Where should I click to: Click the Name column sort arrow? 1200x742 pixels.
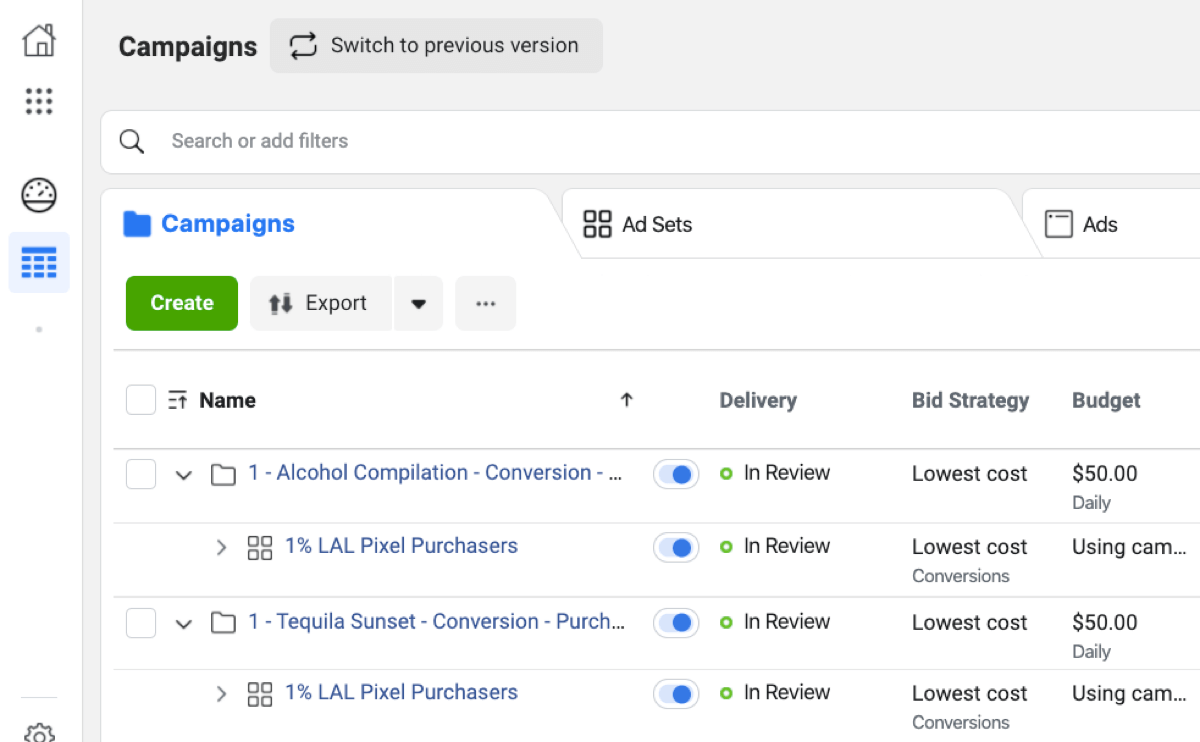click(x=627, y=400)
